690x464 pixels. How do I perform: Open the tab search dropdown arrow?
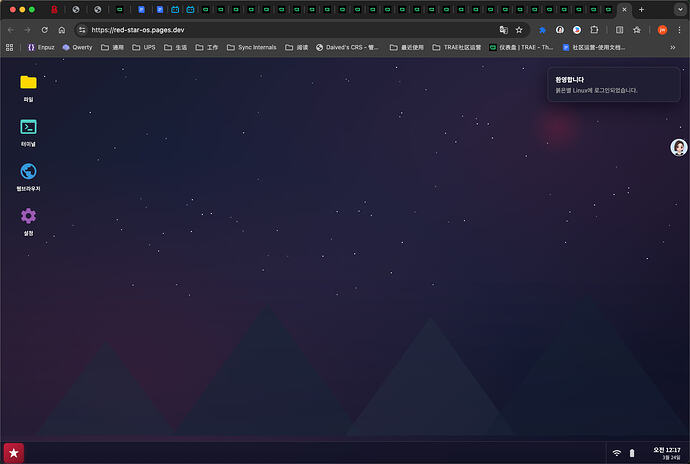(680, 9)
